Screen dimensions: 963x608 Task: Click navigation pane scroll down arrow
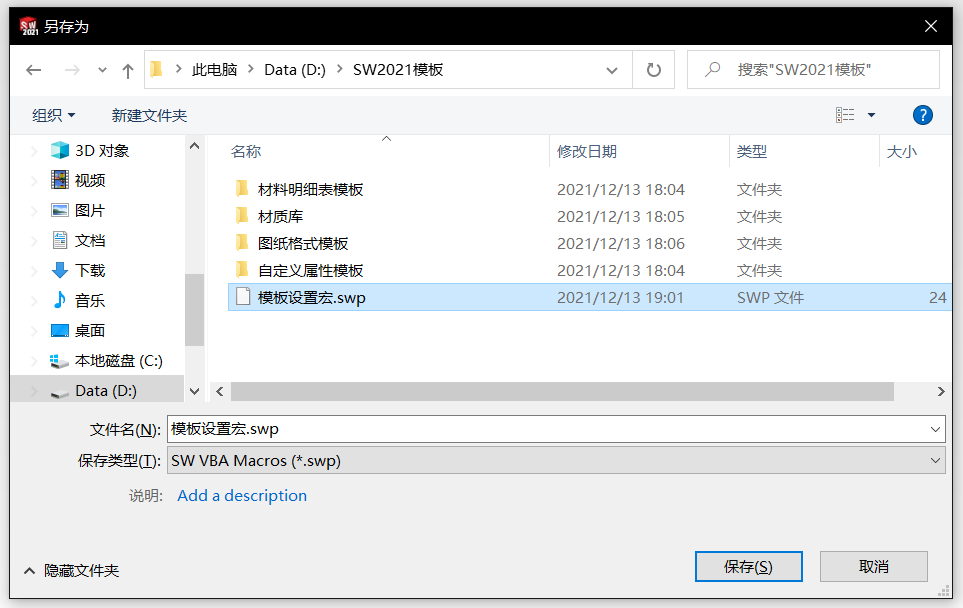pos(195,391)
